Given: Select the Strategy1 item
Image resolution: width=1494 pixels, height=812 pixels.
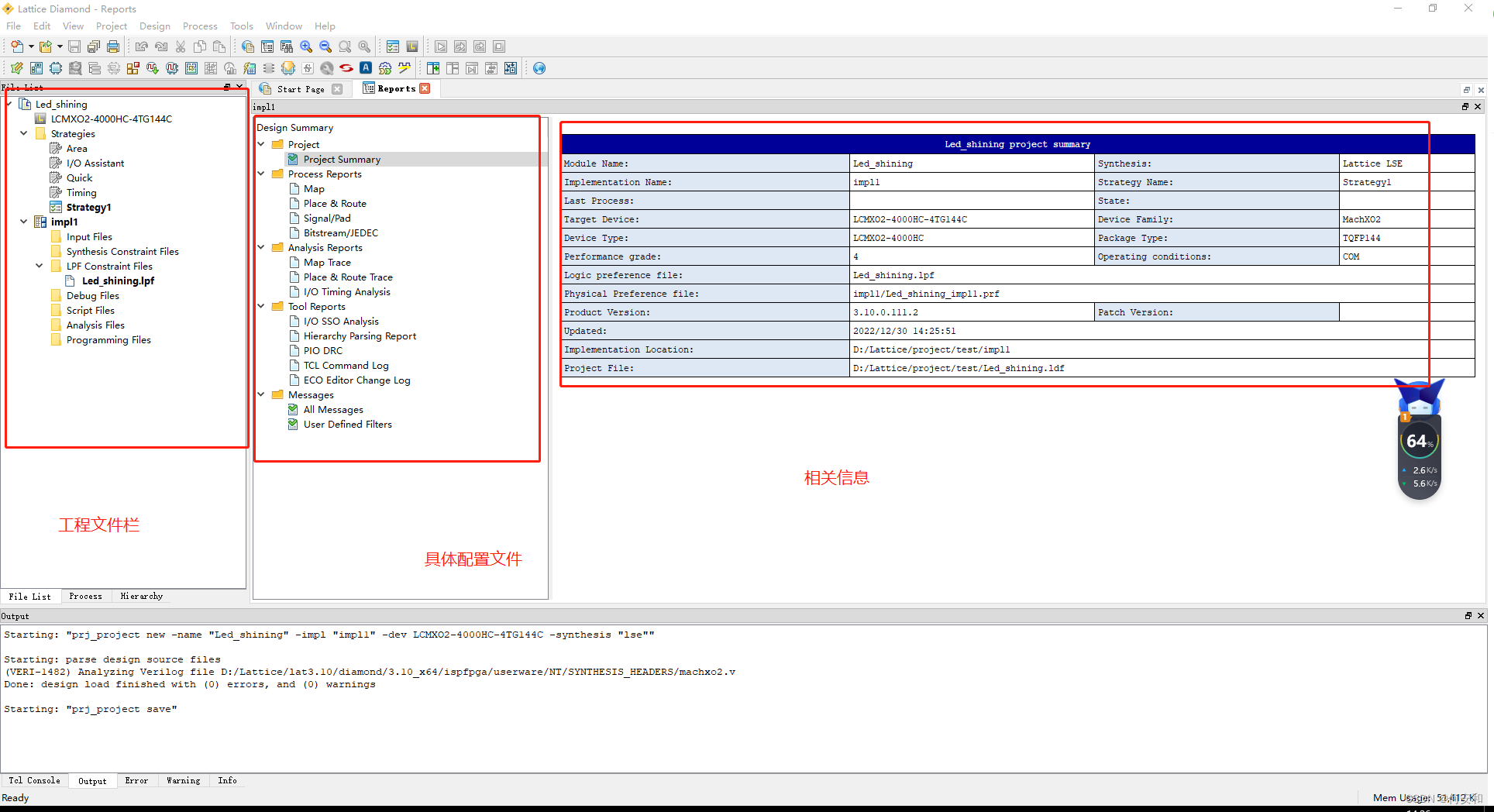Looking at the screenshot, I should [88, 207].
